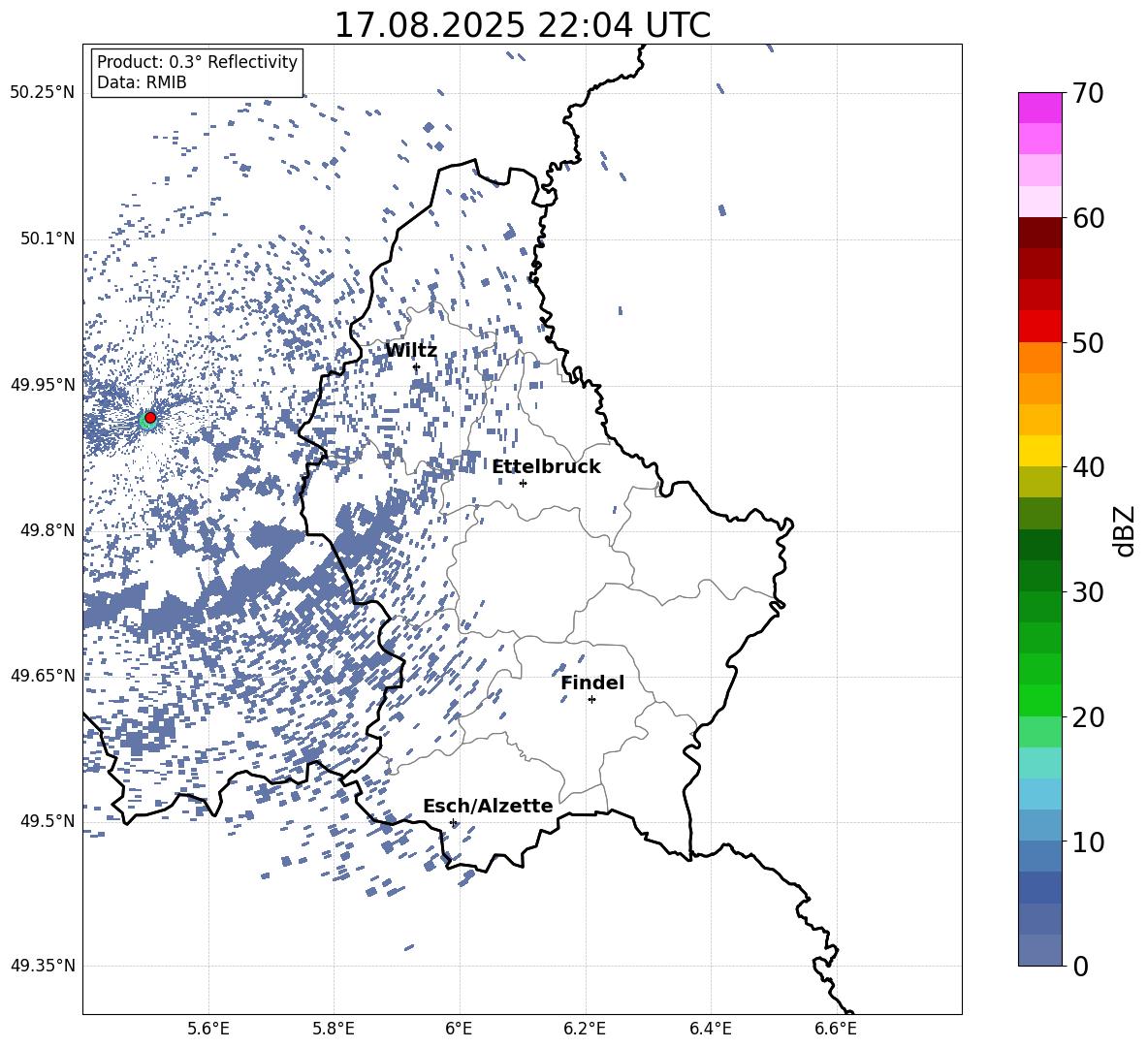1148x1048 pixels.
Task: Click the dark maroon colorbar segment below 60
Action: tap(1040, 233)
